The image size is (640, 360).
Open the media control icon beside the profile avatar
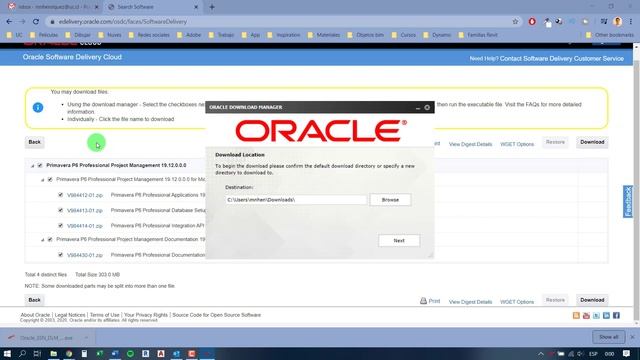coord(604,22)
